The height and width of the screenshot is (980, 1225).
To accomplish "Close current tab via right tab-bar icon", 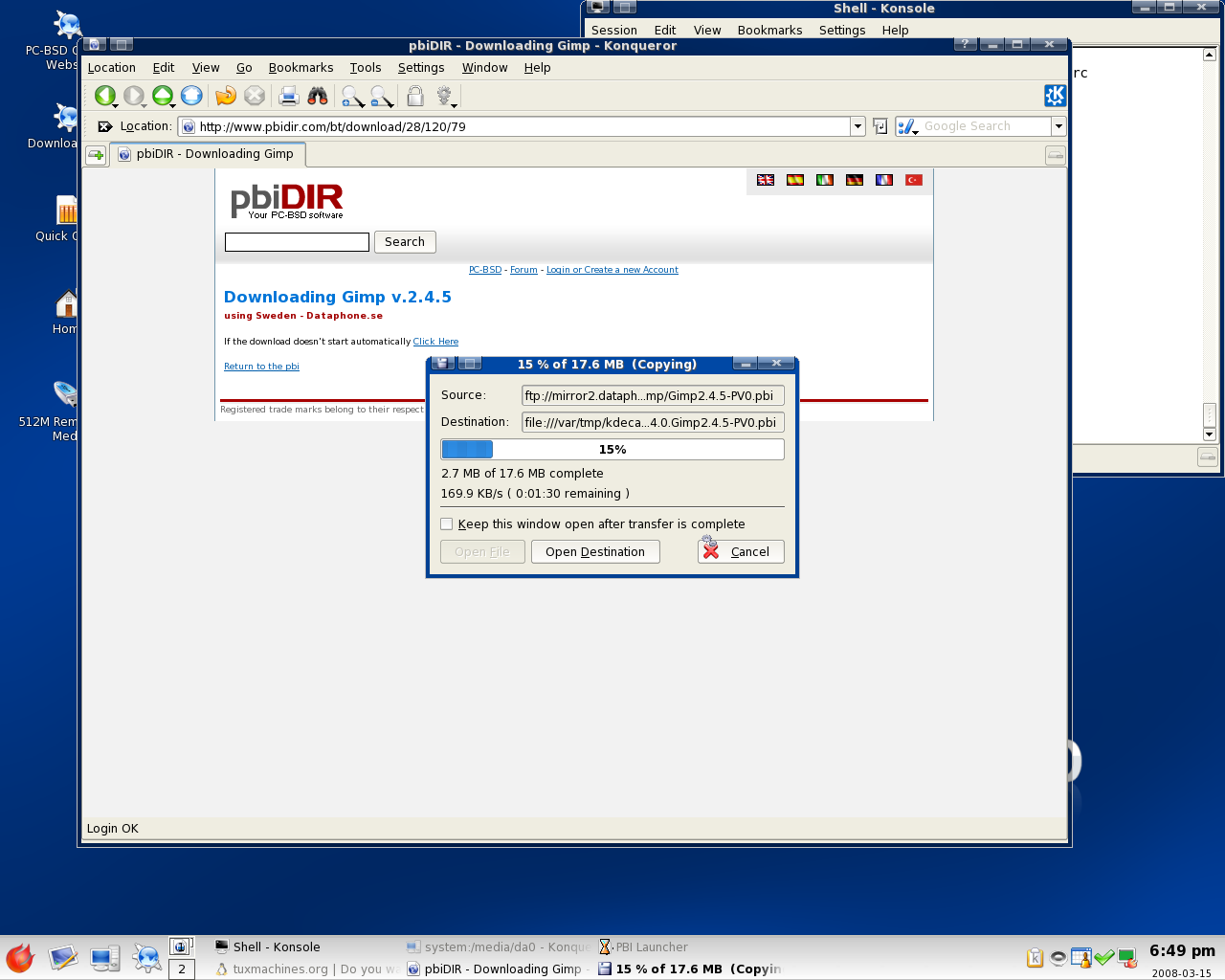I will coord(1055,155).
